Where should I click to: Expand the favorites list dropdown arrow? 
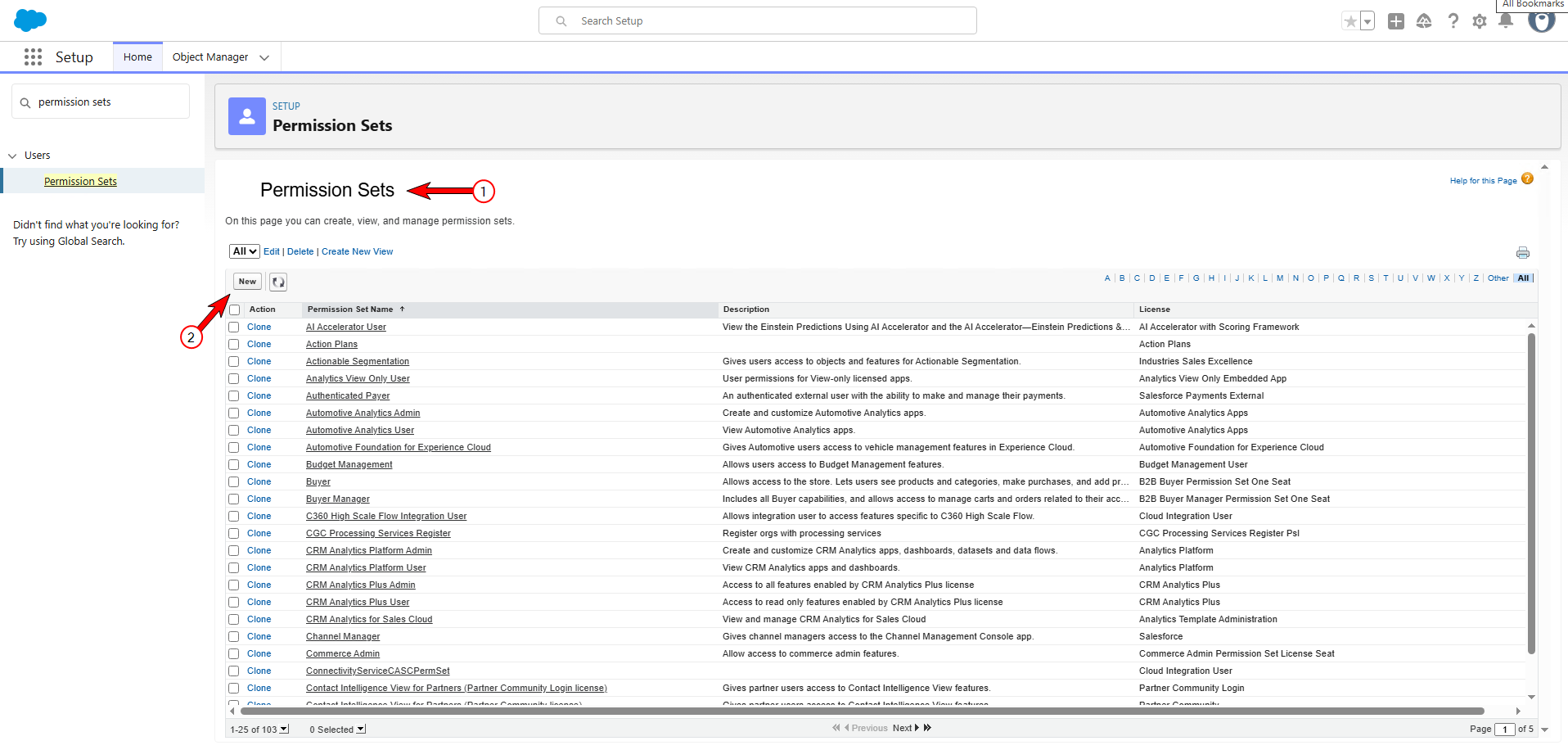pyautogui.click(x=1367, y=21)
